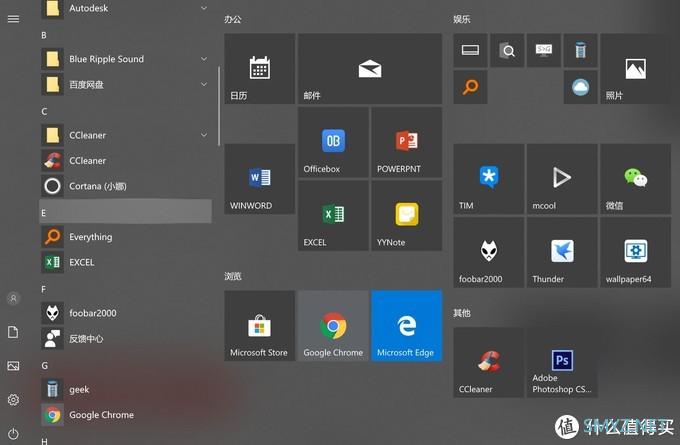Launch the POWERPNT tile
The width and height of the screenshot is (680, 445).
coord(407,142)
